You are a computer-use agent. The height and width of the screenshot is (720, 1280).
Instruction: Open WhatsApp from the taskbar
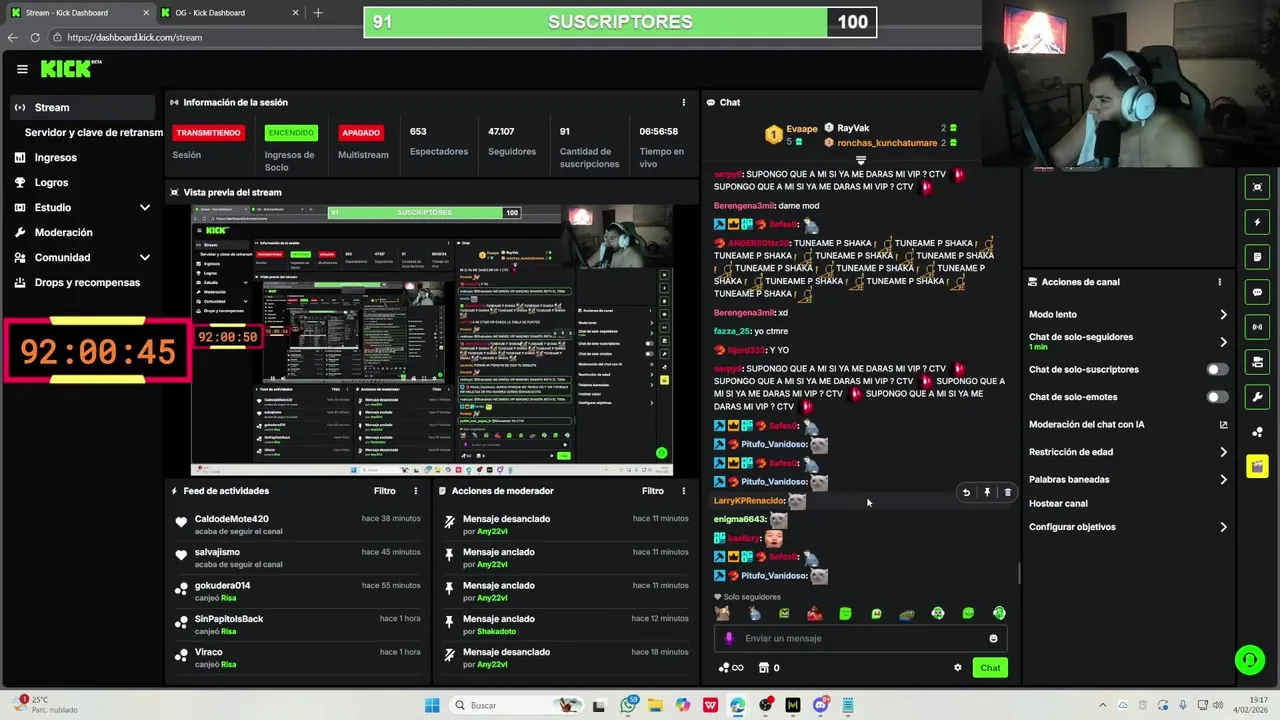[628, 705]
